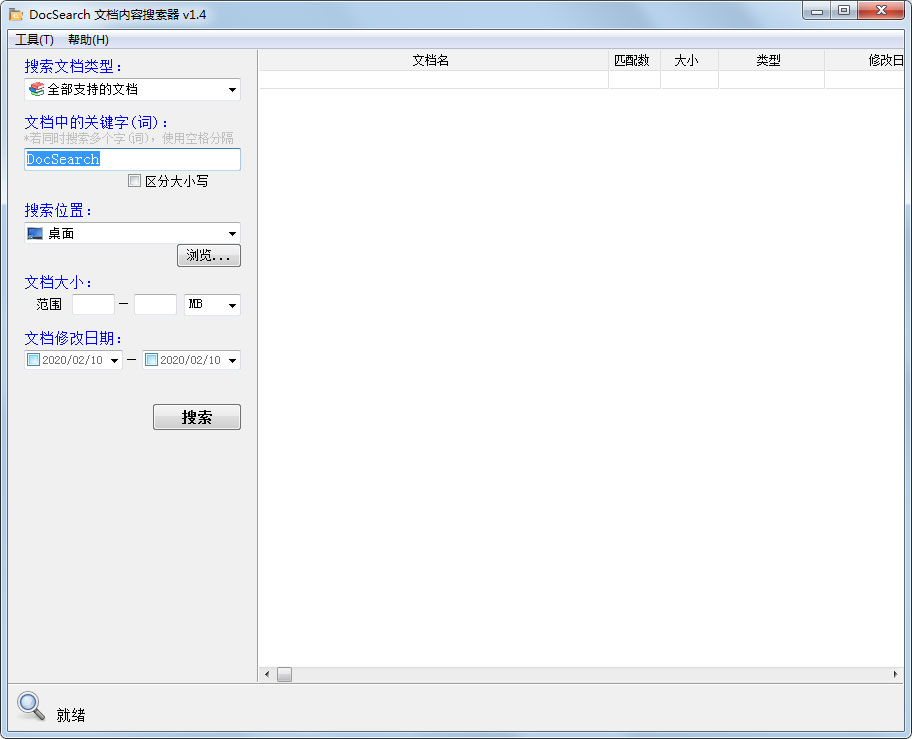The image size is (912, 739).
Task: Click the scrollbar right arrow
Action: point(895,675)
